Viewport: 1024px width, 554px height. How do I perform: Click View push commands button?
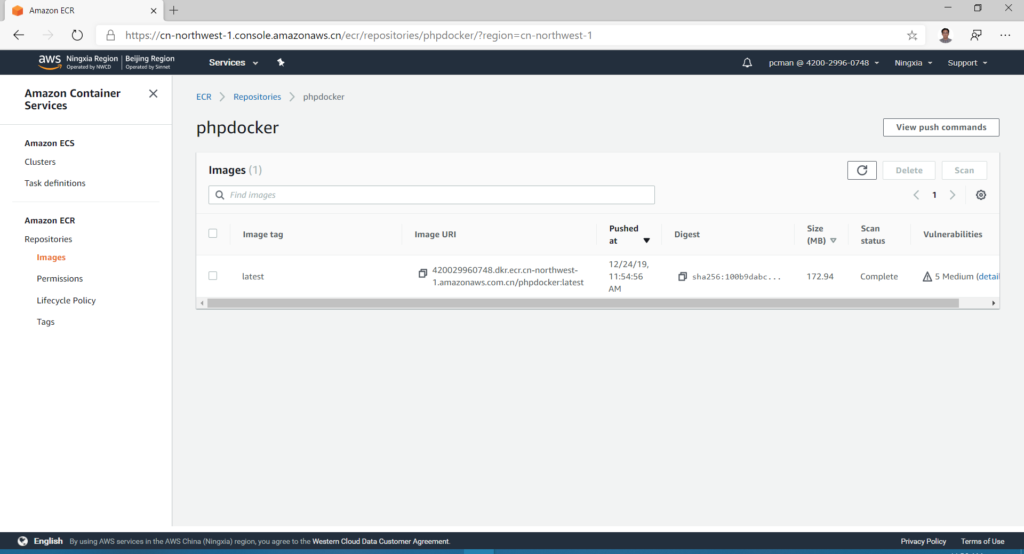click(x=940, y=127)
